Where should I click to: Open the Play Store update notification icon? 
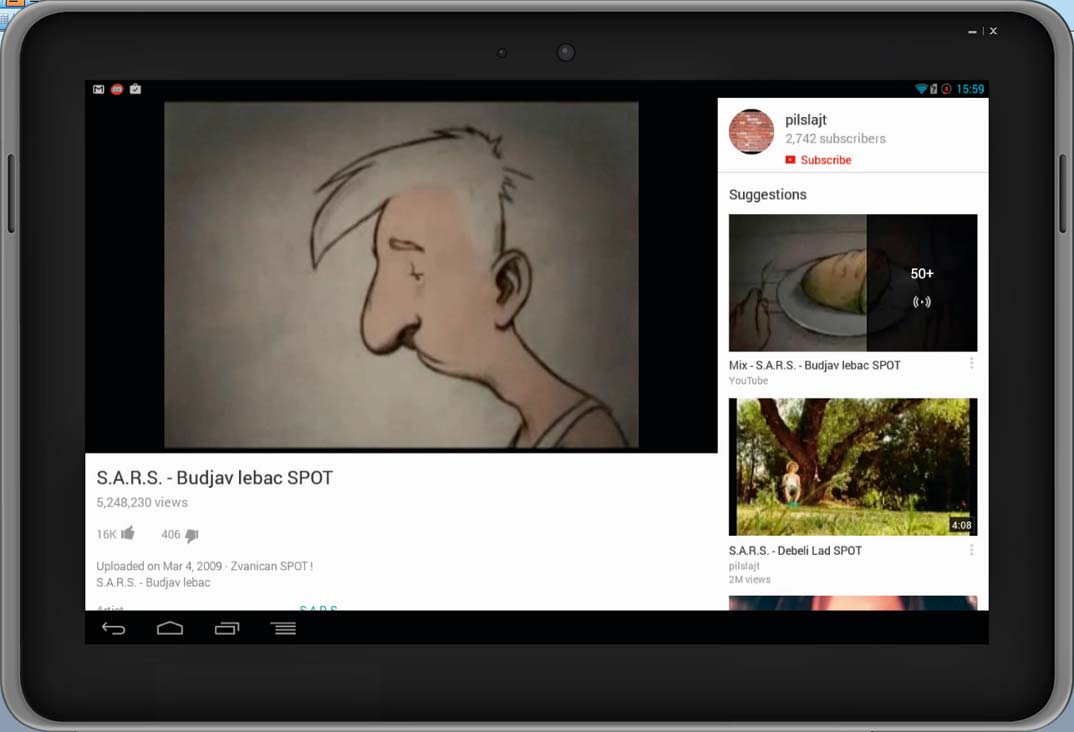pos(136,89)
